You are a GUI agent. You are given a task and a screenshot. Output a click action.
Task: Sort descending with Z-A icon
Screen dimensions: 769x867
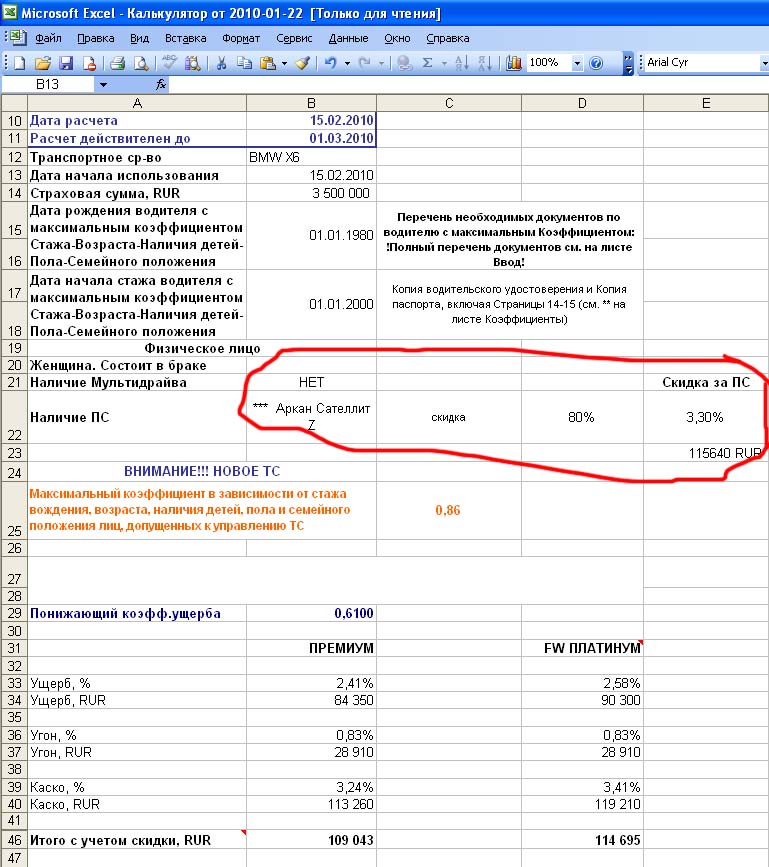[x=485, y=63]
